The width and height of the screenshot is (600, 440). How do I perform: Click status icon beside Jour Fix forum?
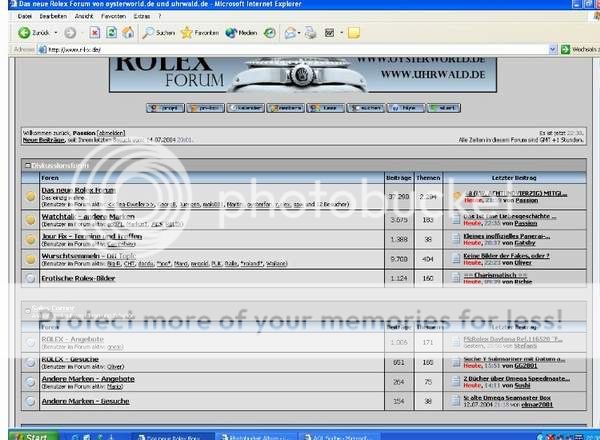30,240
